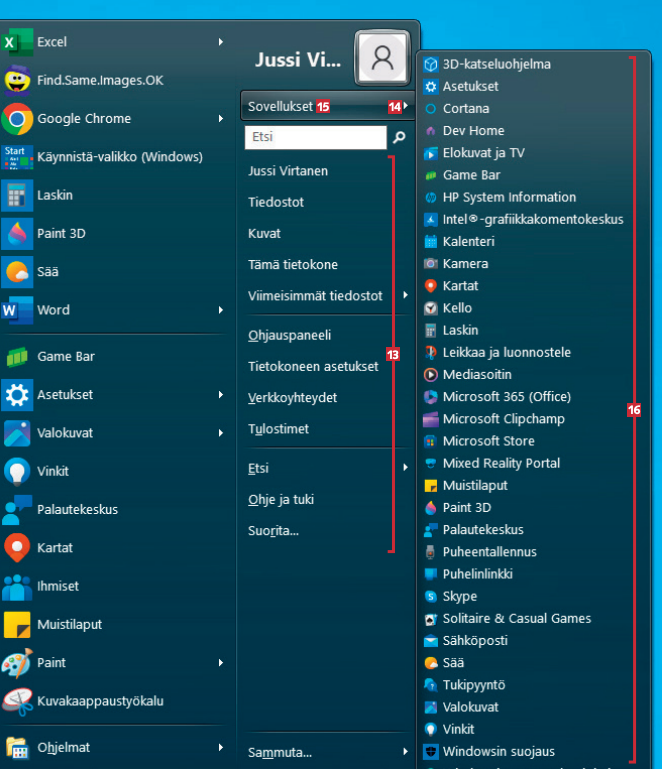Open the Skype icon in apps list

430,596
